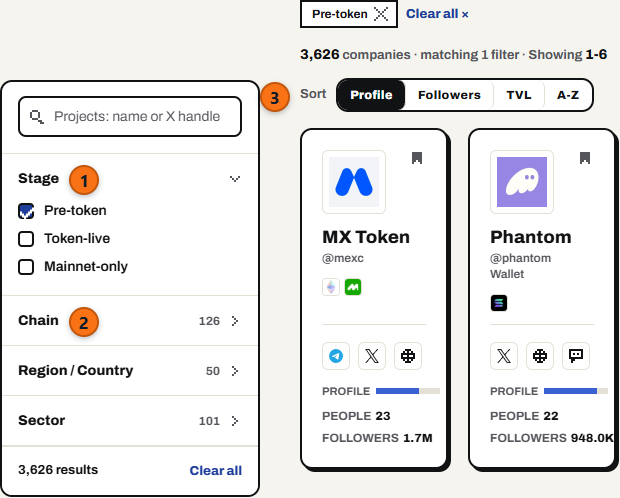This screenshot has width=620, height=498.
Task: Click the @mexc handle
Action: coord(343,258)
